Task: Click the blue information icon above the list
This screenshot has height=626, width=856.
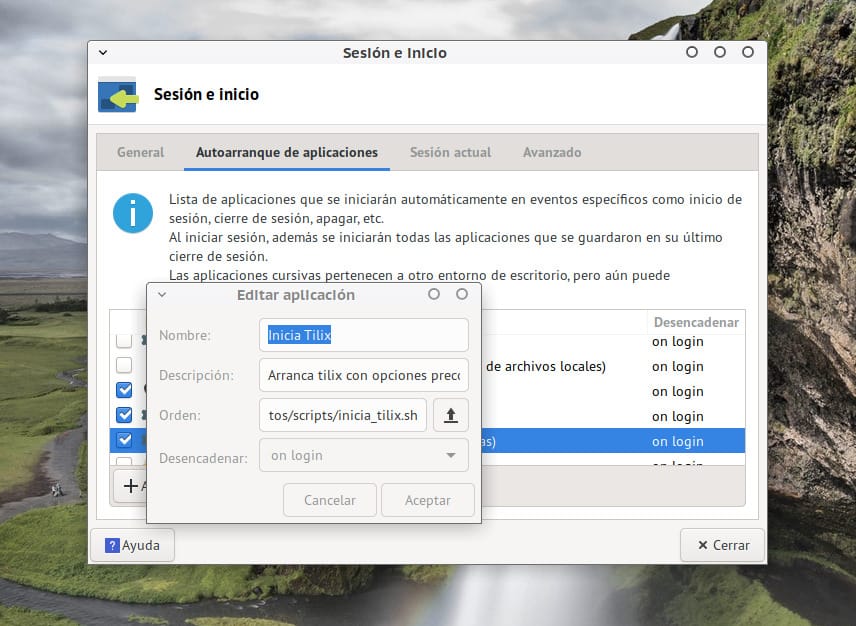Action: click(x=132, y=213)
